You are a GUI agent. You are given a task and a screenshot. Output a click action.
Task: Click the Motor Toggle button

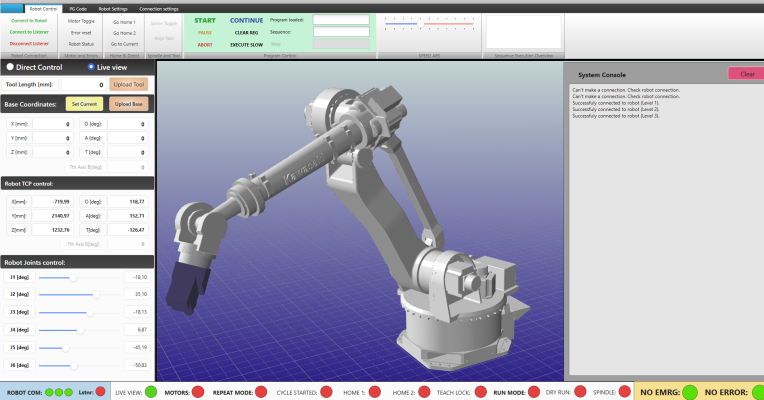pos(81,21)
